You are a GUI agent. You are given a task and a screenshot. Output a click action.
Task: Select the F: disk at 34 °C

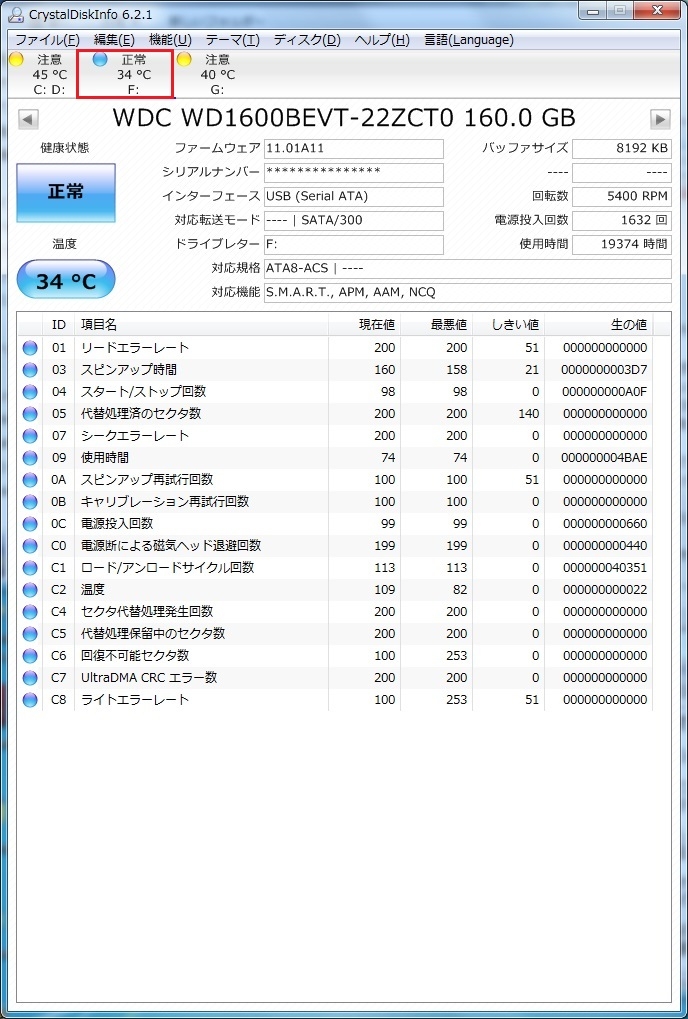[125, 74]
